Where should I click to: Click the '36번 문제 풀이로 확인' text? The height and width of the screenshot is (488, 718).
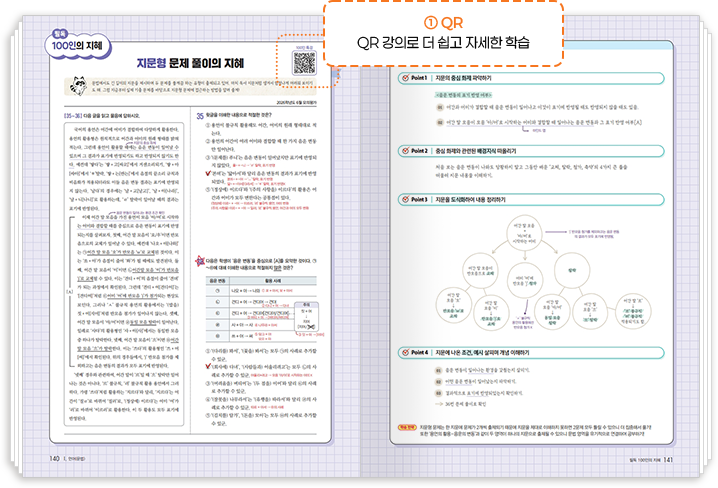(x=465, y=404)
